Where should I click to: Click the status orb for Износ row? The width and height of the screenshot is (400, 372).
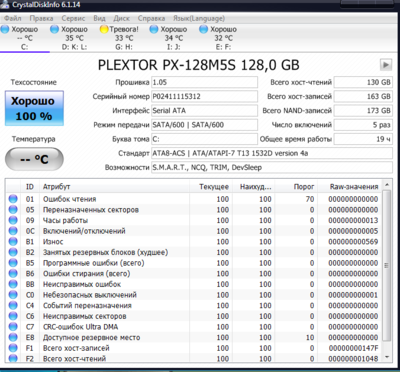tap(13, 242)
